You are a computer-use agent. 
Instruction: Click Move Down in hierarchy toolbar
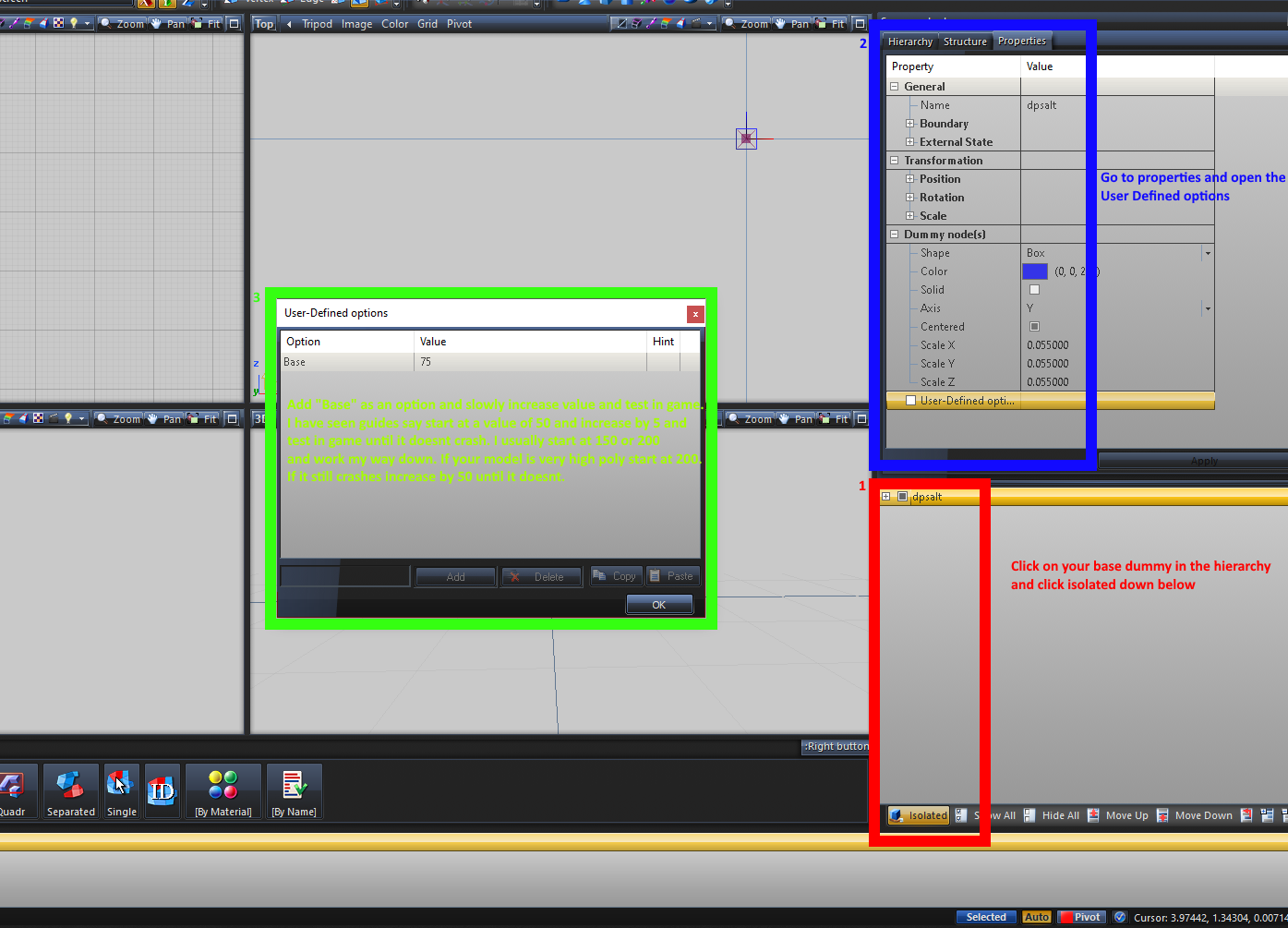(1195, 815)
